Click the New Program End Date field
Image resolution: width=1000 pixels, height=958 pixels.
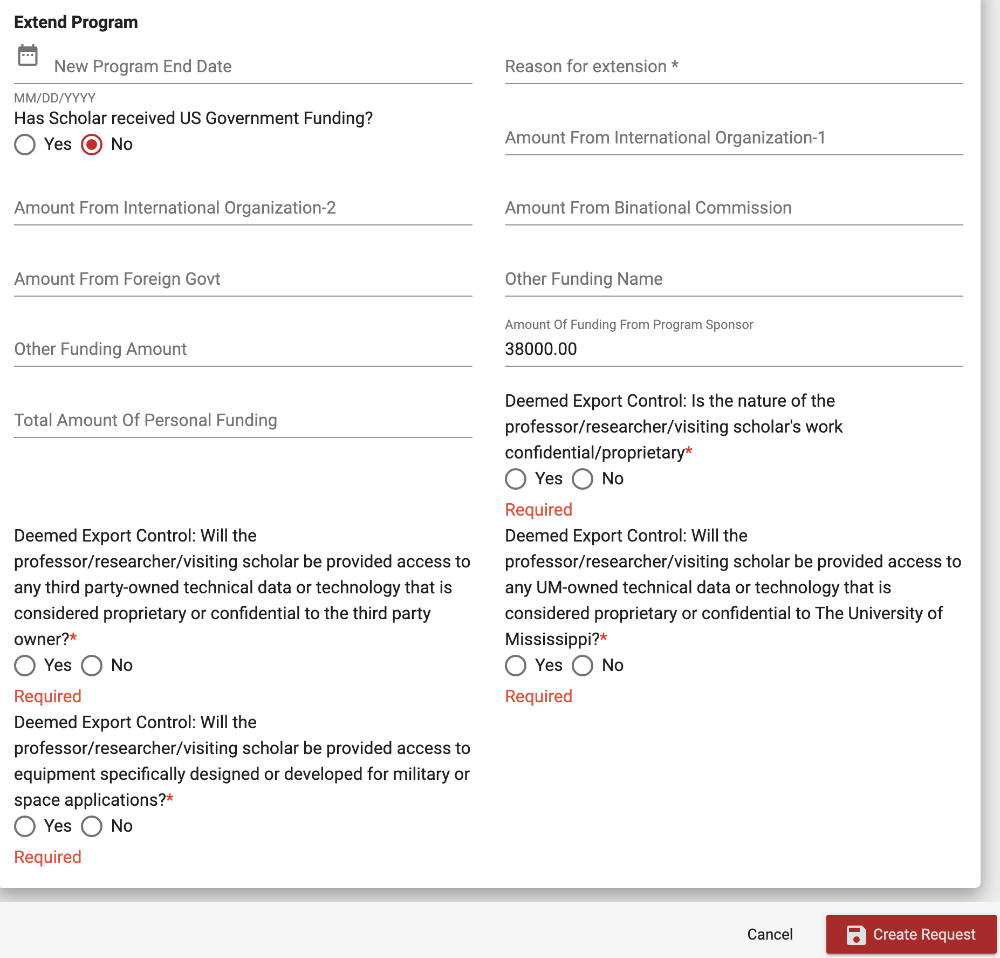(x=260, y=66)
